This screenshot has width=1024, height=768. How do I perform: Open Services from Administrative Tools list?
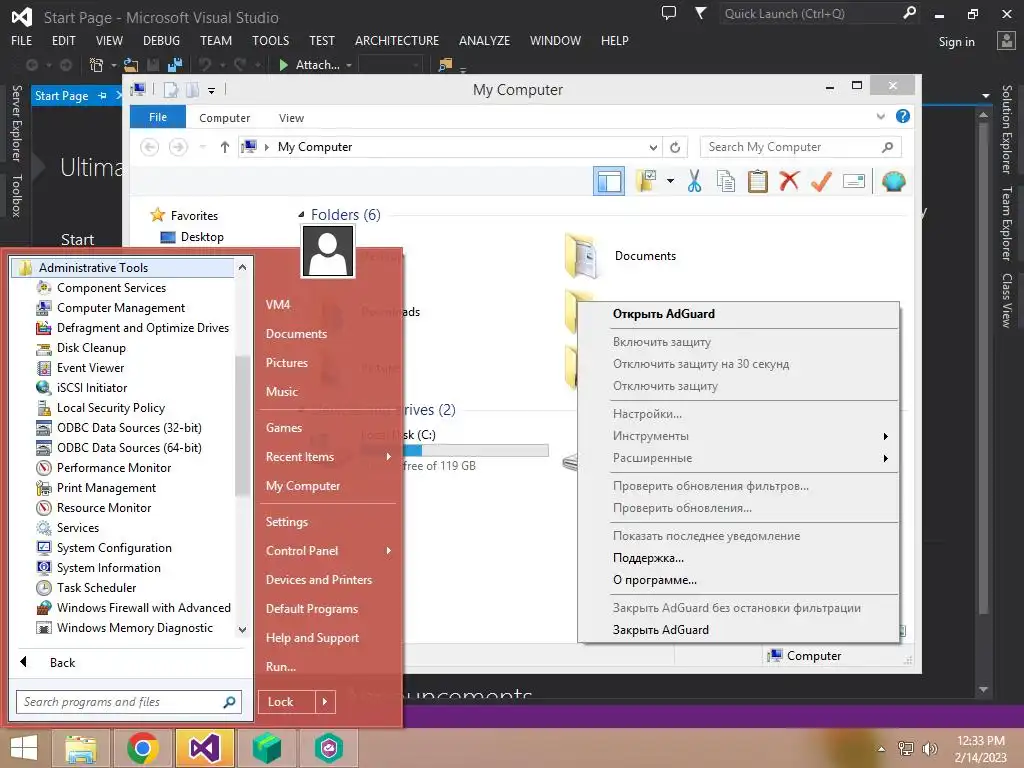[78, 528]
